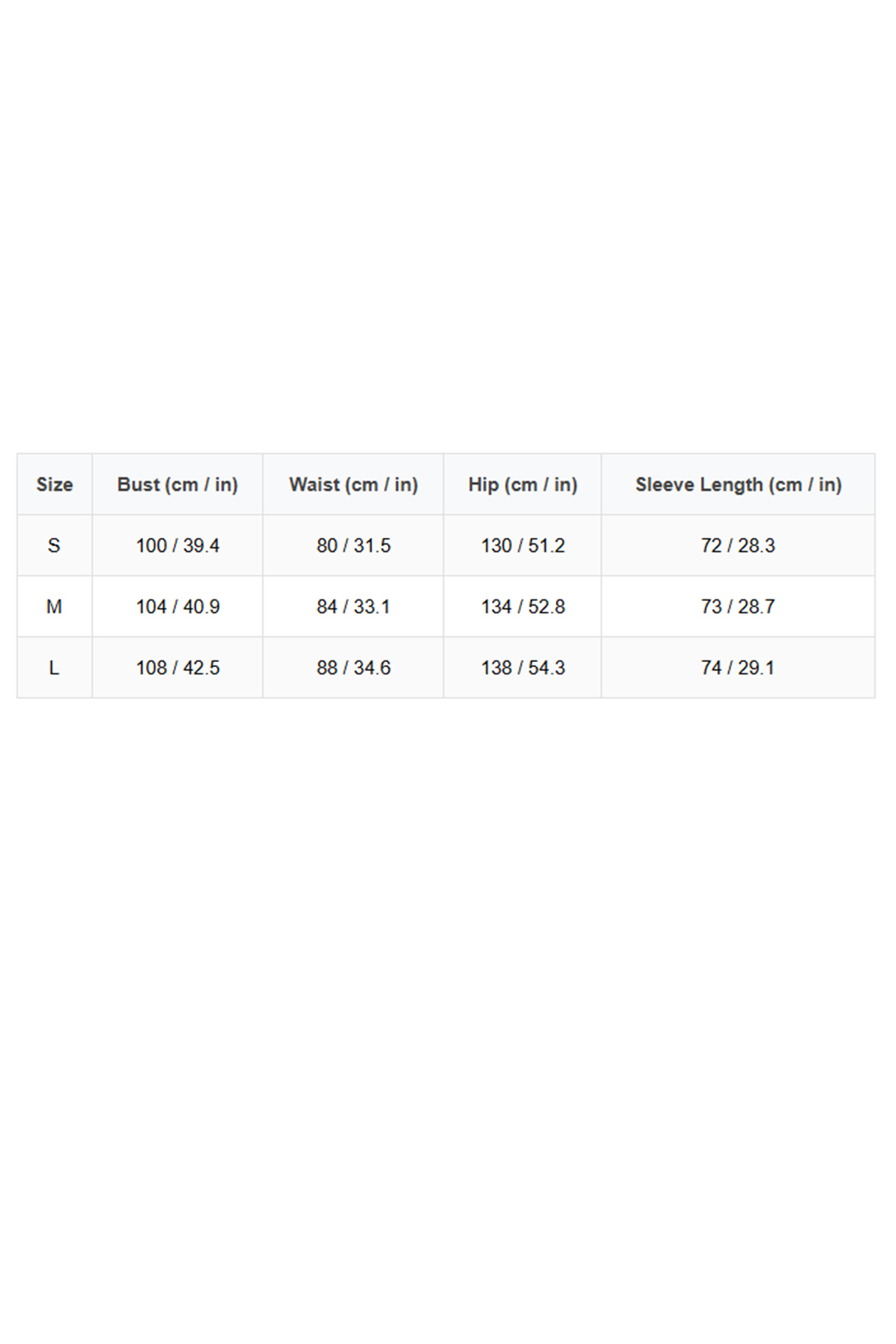Screen dimensions: 896x1344
Task: Click sleeve length value 72 / 28.3
Action: (738, 545)
